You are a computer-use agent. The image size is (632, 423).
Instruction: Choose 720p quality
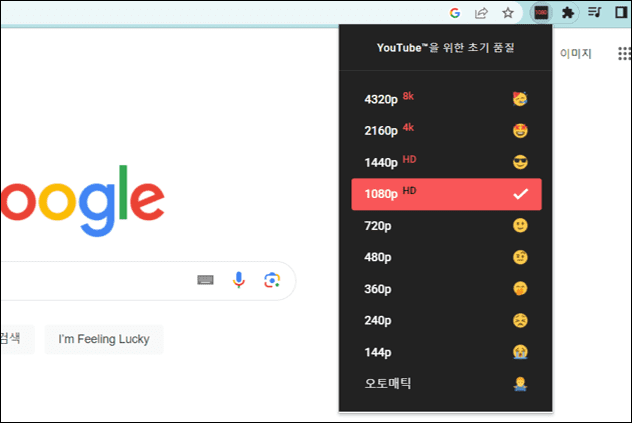[x=446, y=225]
